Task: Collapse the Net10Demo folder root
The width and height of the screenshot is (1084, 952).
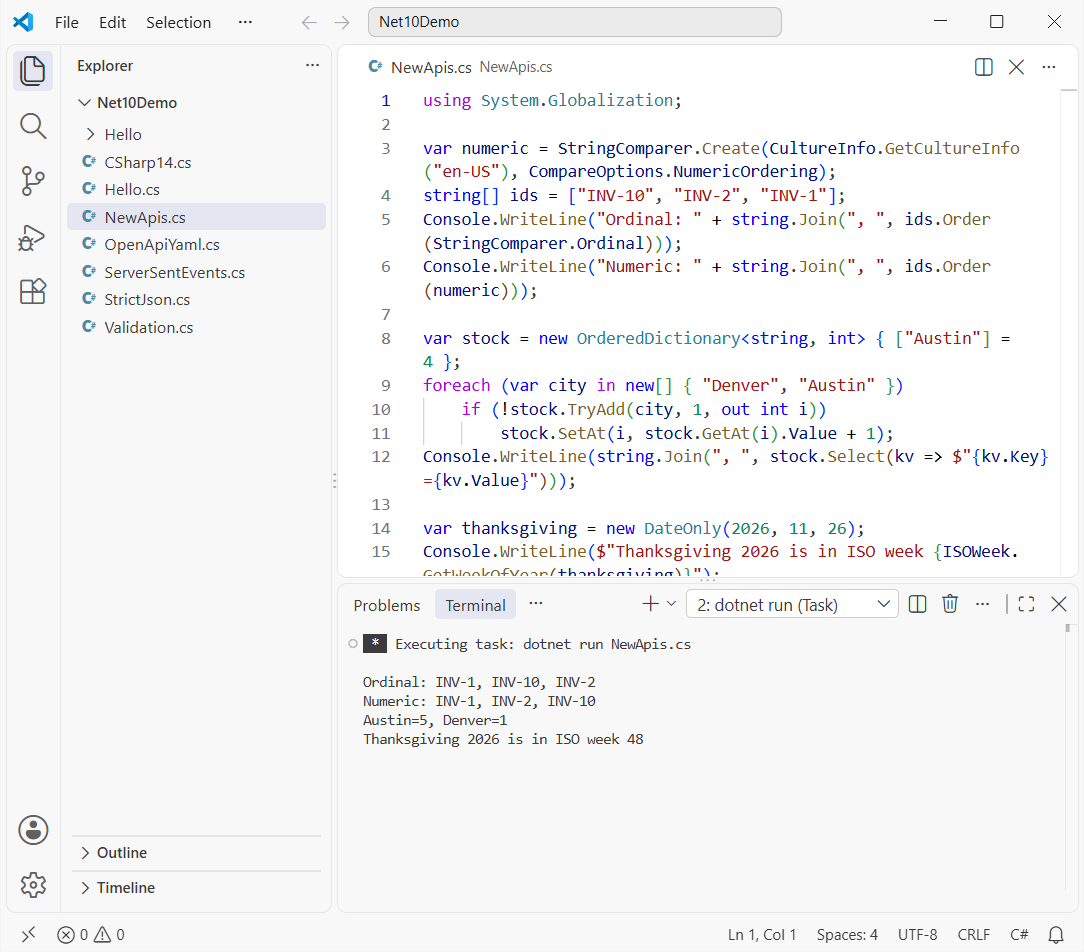Action: (x=84, y=103)
